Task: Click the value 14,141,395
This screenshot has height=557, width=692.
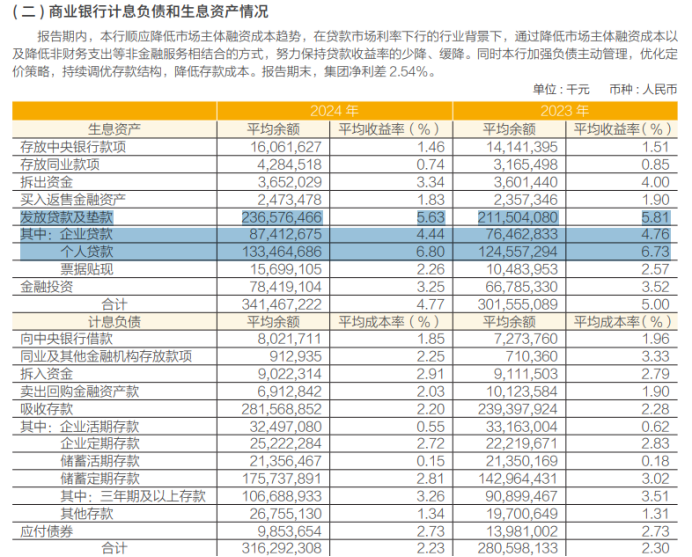Action: coord(522,147)
